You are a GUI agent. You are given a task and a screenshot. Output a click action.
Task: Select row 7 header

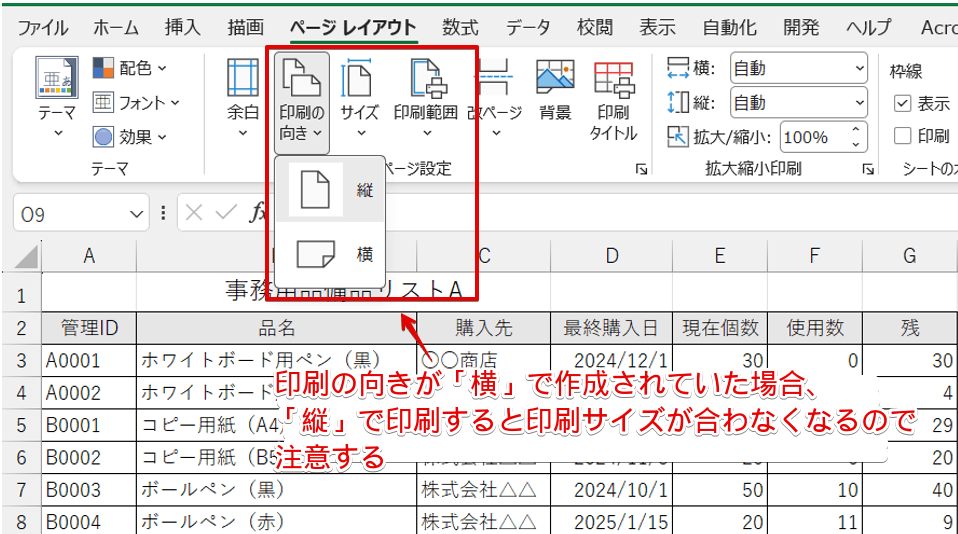point(21,490)
